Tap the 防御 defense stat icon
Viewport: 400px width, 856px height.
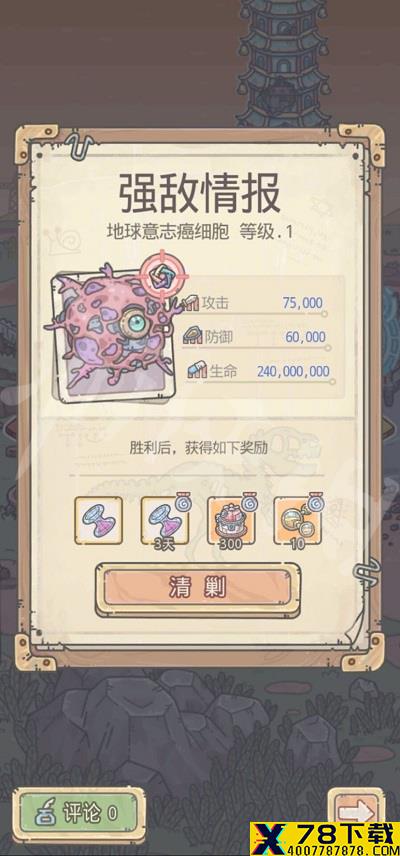coord(192,337)
